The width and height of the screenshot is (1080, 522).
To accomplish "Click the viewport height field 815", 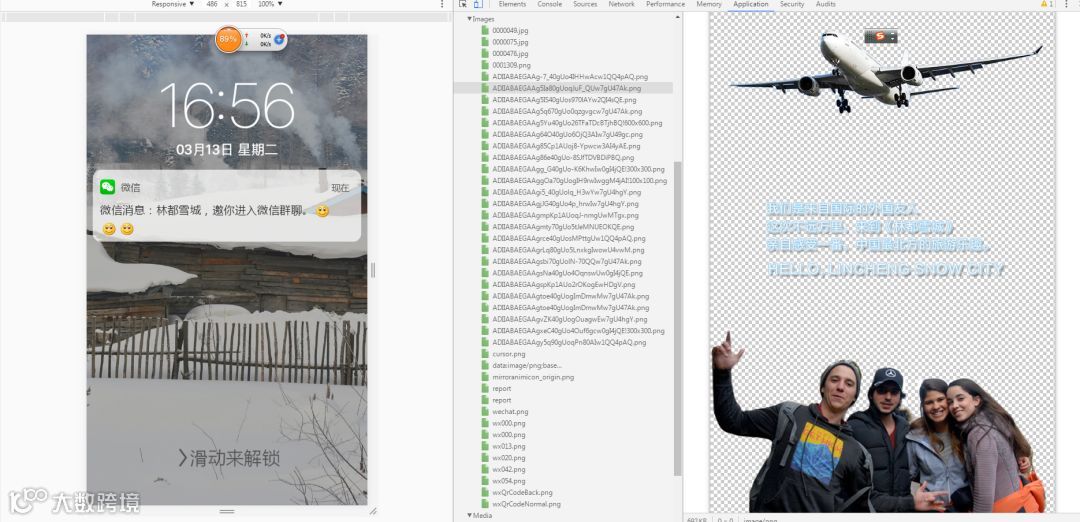I will pyautogui.click(x=242, y=4).
